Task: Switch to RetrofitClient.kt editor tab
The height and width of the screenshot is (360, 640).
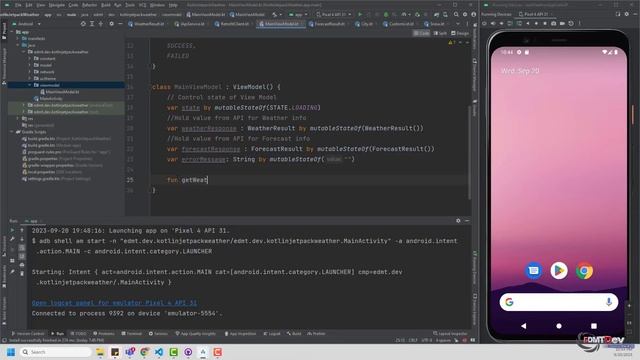Action: [x=231, y=24]
